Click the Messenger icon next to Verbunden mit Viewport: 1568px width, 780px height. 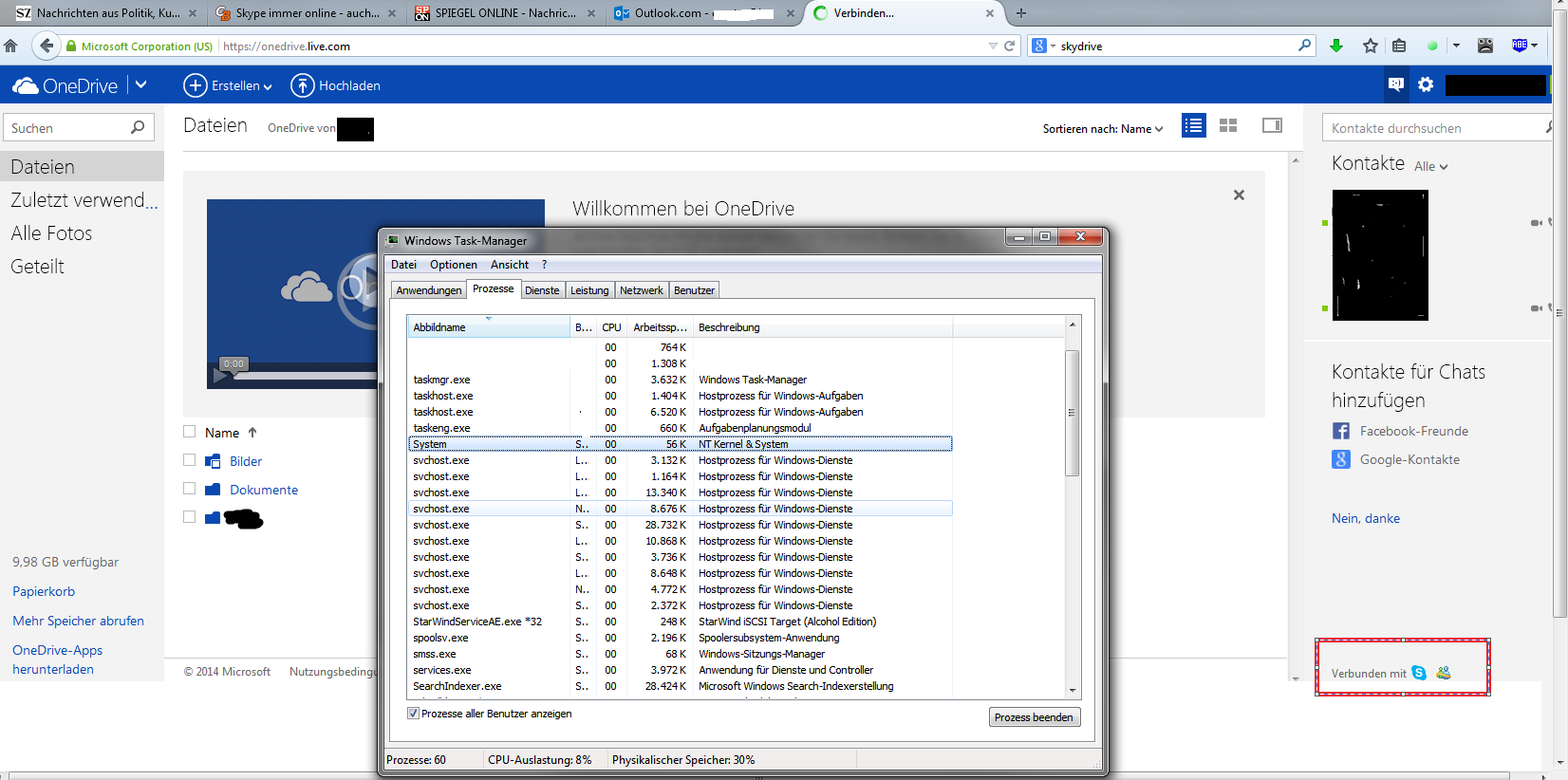(1444, 673)
